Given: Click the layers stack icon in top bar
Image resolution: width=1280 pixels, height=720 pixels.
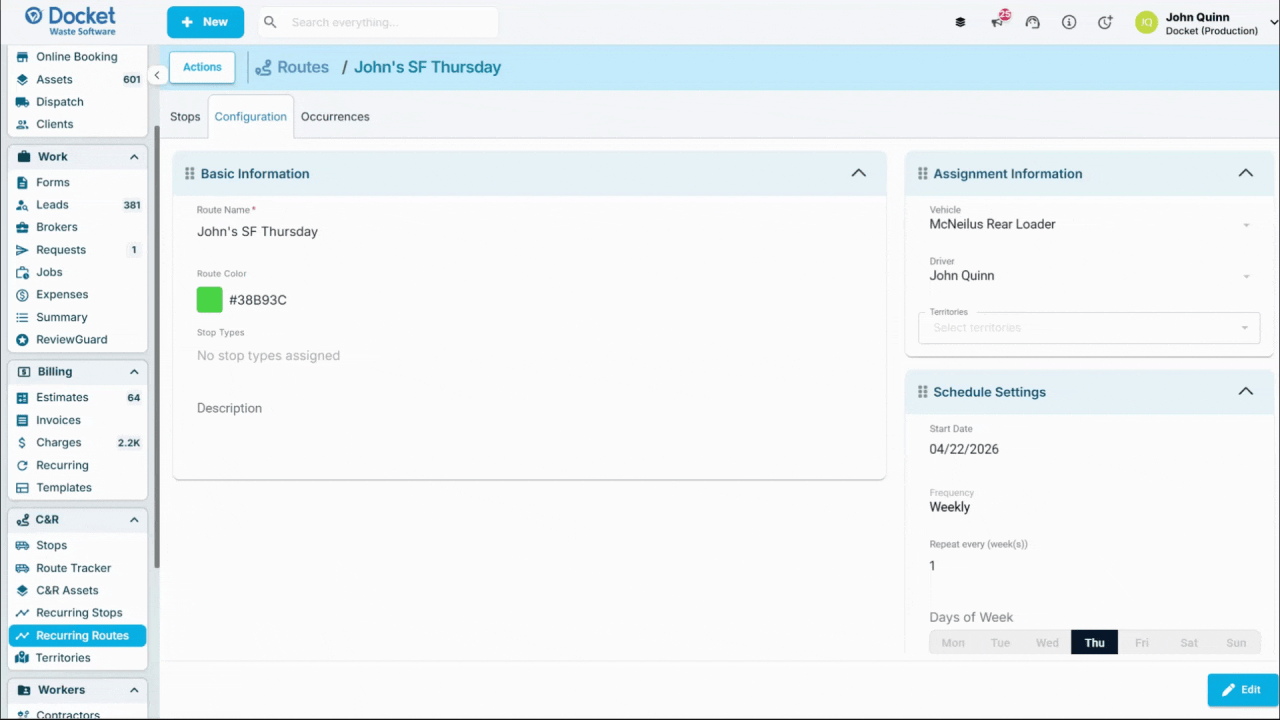Looking at the screenshot, I should [960, 22].
